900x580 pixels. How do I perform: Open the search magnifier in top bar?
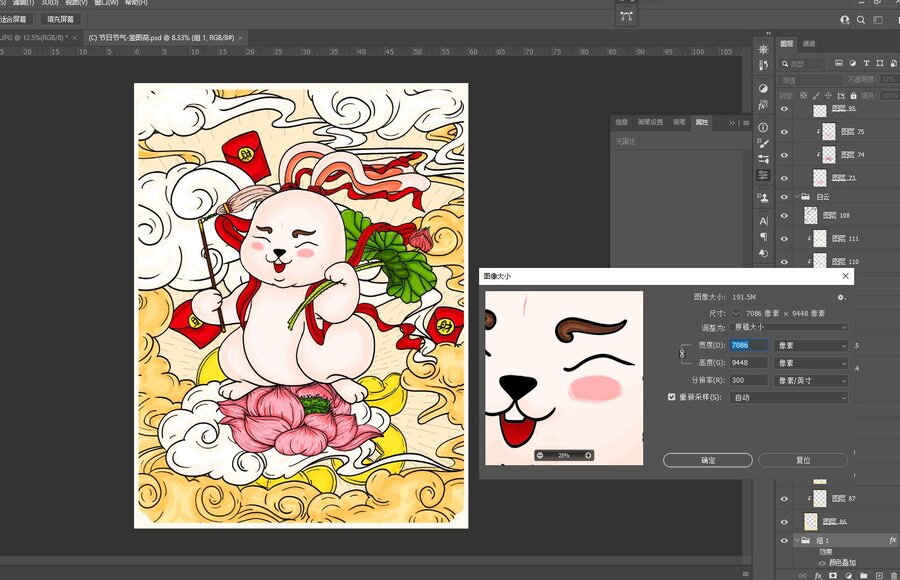pyautogui.click(x=861, y=20)
